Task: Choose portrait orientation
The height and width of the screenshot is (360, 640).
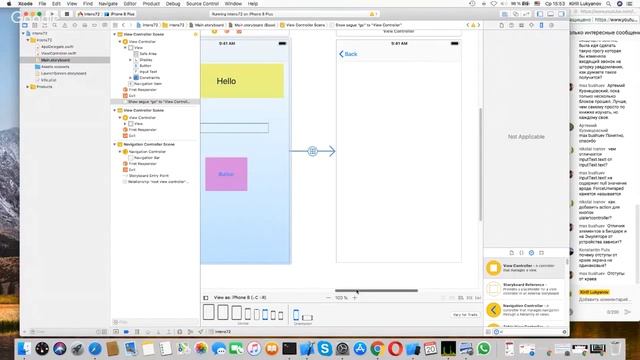Action: point(296,315)
